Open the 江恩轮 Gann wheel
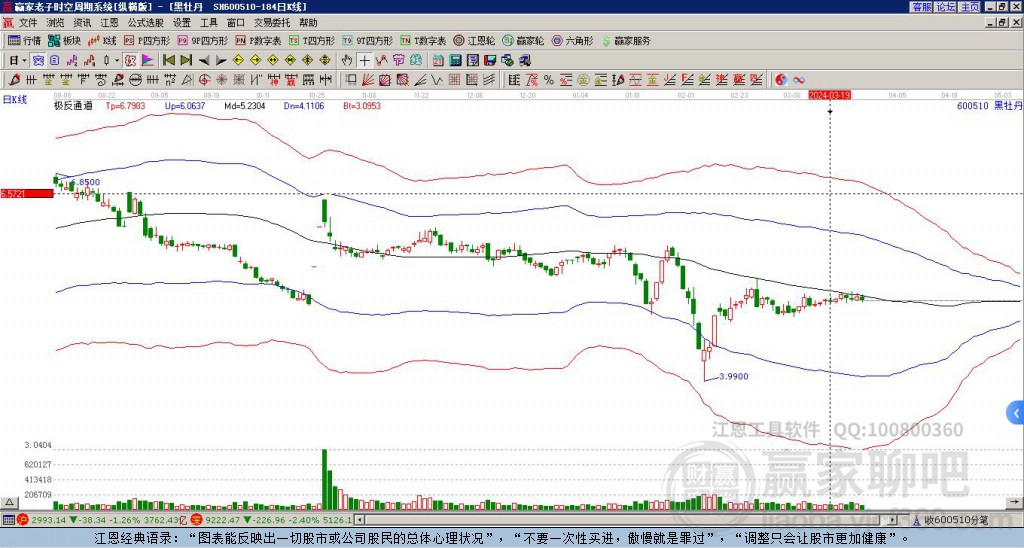Image resolution: width=1024 pixels, height=548 pixels. (x=474, y=40)
